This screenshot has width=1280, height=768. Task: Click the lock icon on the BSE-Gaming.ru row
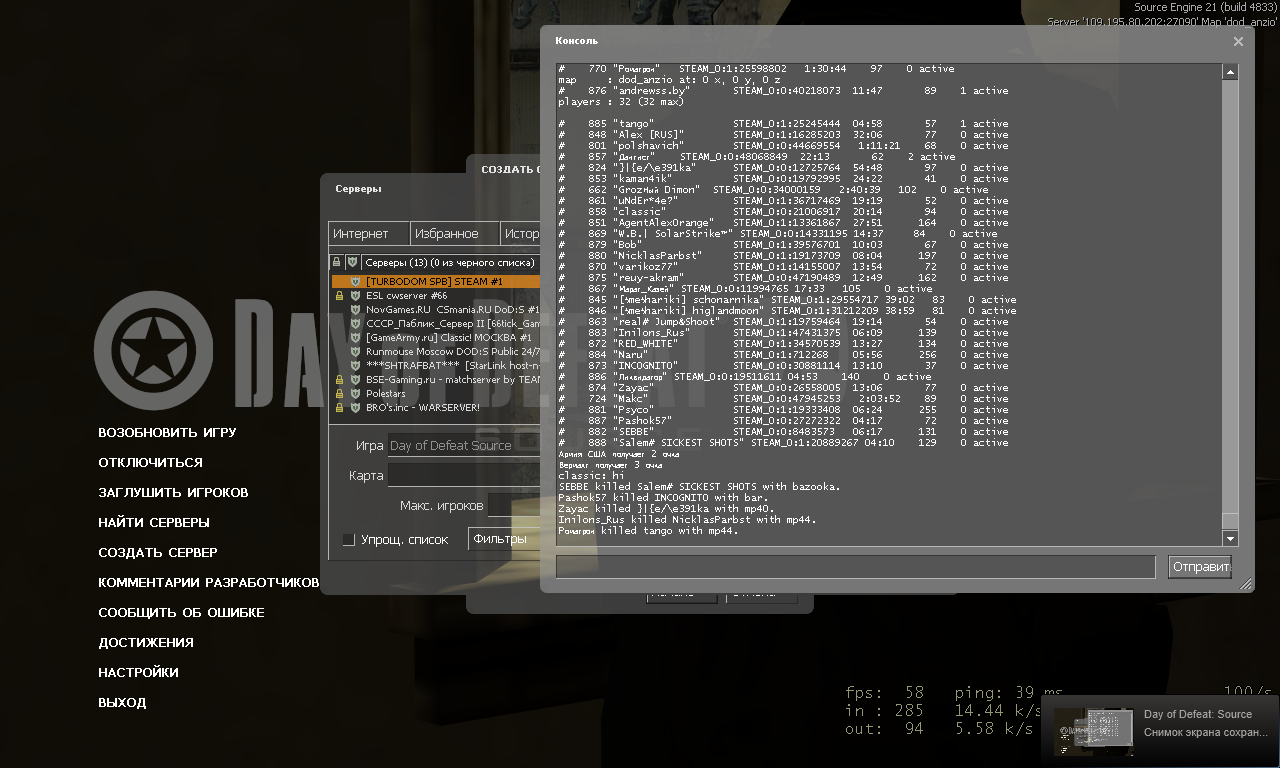tap(340, 380)
